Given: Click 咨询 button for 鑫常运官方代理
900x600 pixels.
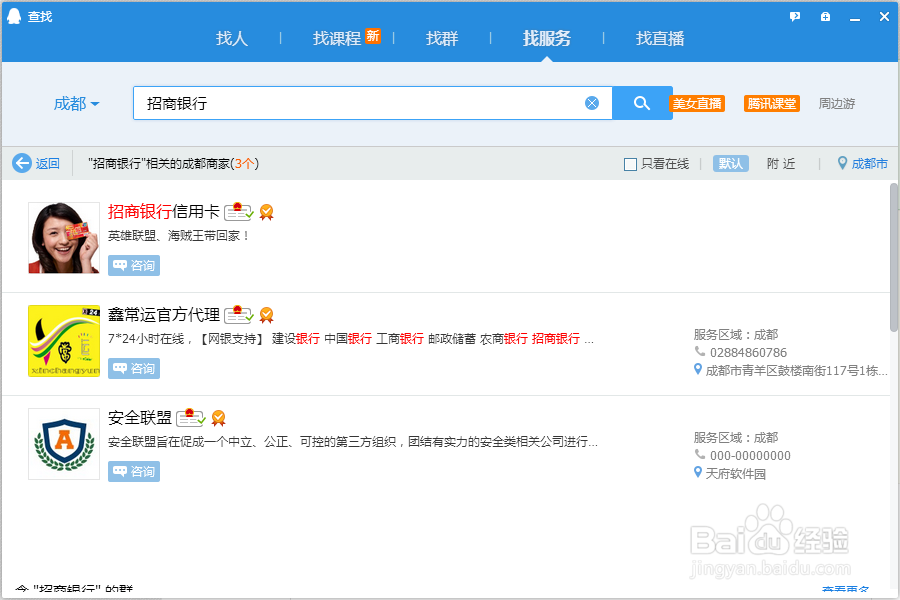Looking at the screenshot, I should [134, 368].
